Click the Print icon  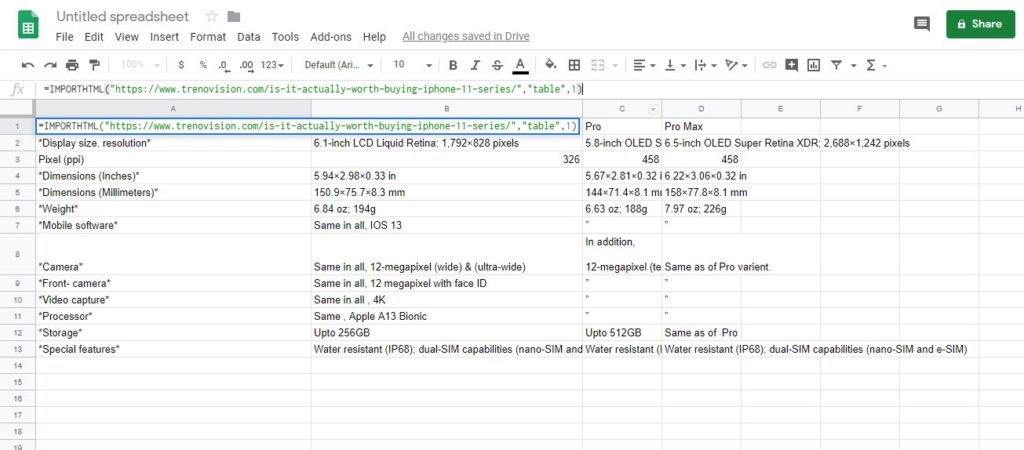click(72, 65)
